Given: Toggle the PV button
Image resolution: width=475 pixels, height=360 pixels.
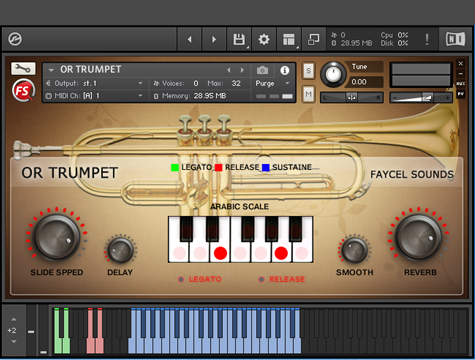Looking at the screenshot, I should (x=461, y=94).
